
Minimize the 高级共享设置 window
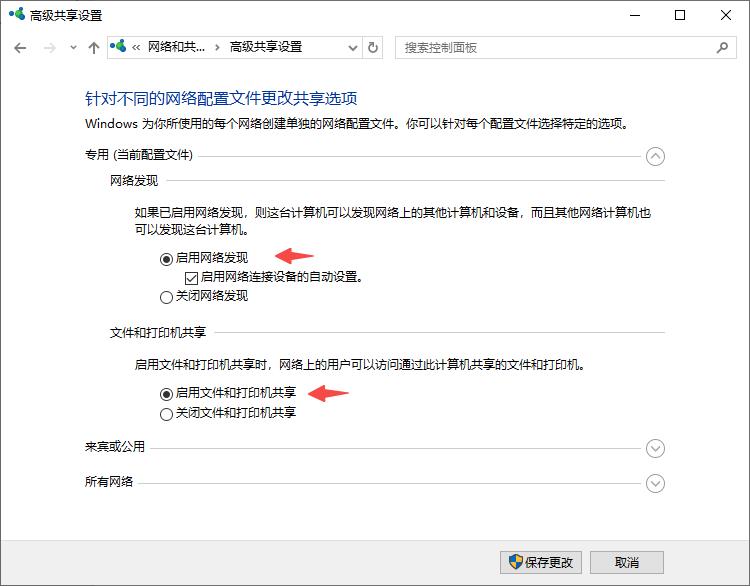pos(635,15)
